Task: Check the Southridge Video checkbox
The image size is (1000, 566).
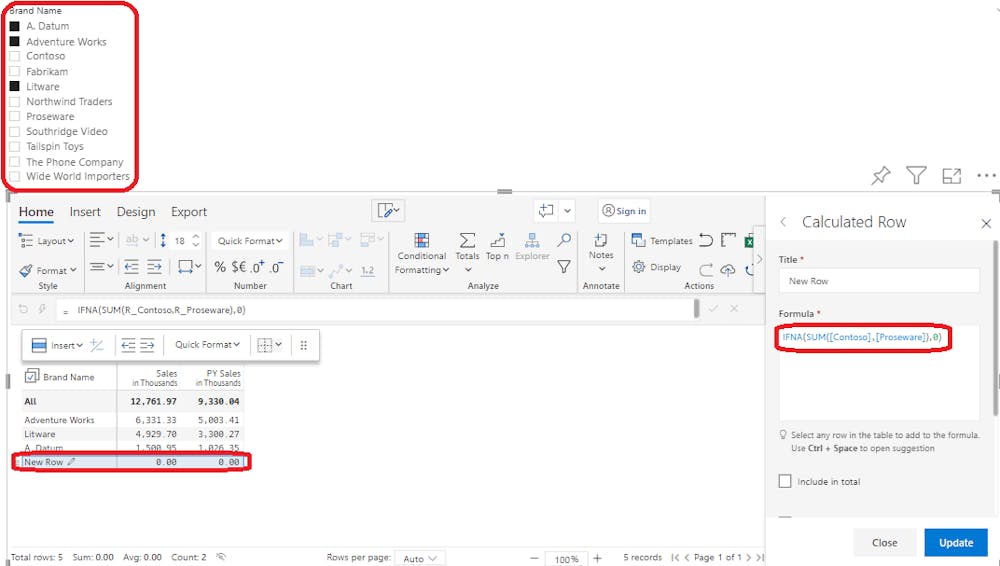Action: 15,131
